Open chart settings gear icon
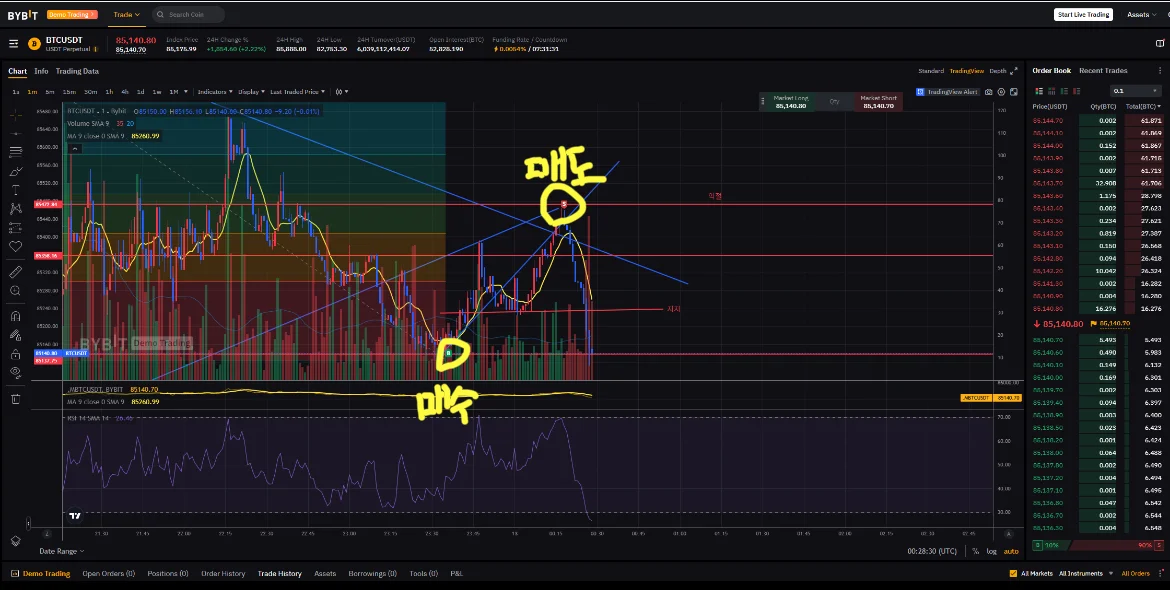 point(1001,92)
